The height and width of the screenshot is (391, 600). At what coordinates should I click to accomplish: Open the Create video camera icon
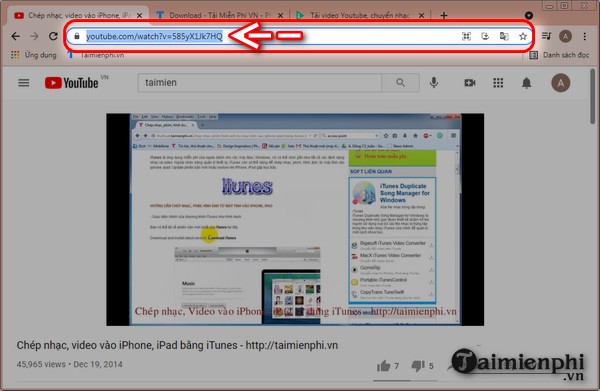tap(470, 83)
